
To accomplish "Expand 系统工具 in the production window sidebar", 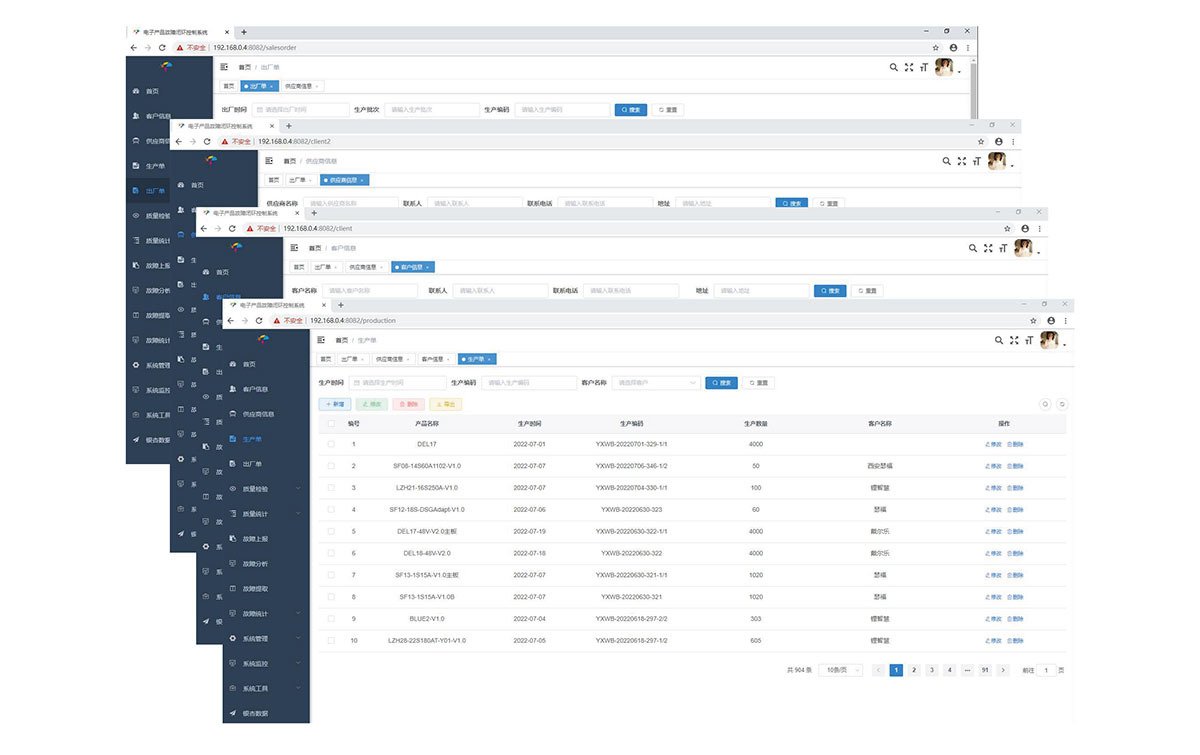I will tap(265, 689).
